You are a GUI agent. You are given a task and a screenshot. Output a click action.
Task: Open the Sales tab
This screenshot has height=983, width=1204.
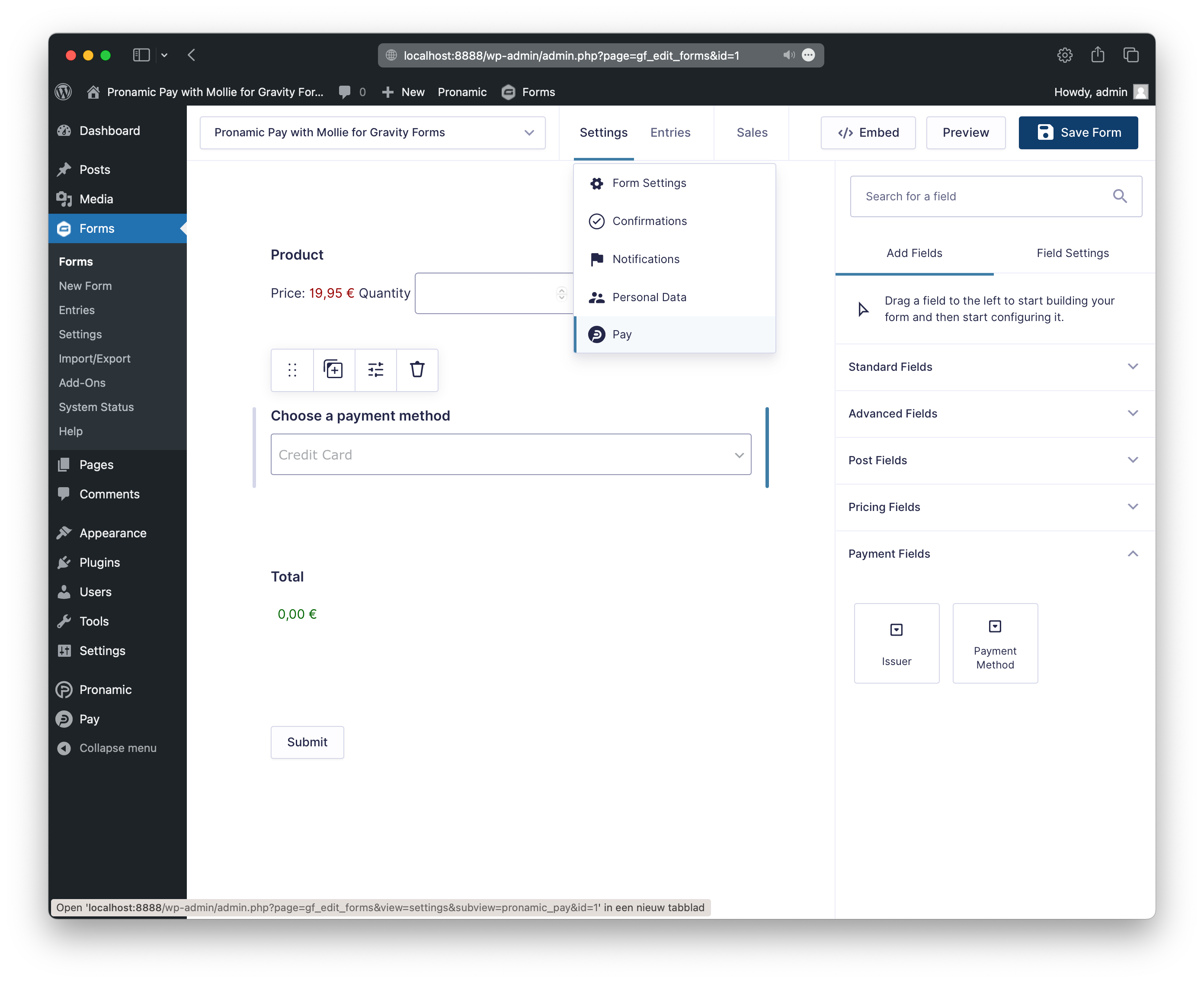751,132
